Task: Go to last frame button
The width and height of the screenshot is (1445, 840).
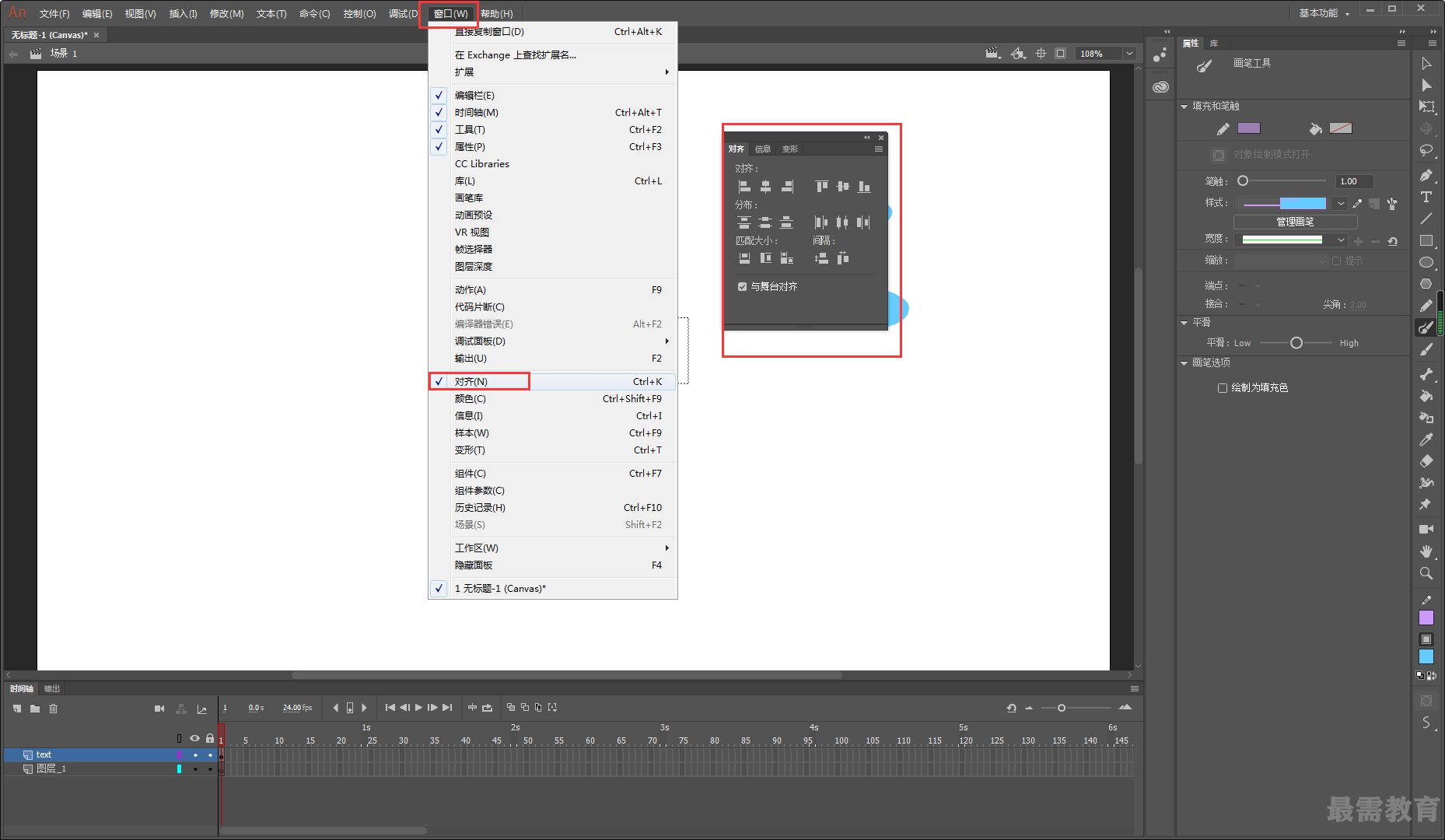Action: click(x=447, y=708)
